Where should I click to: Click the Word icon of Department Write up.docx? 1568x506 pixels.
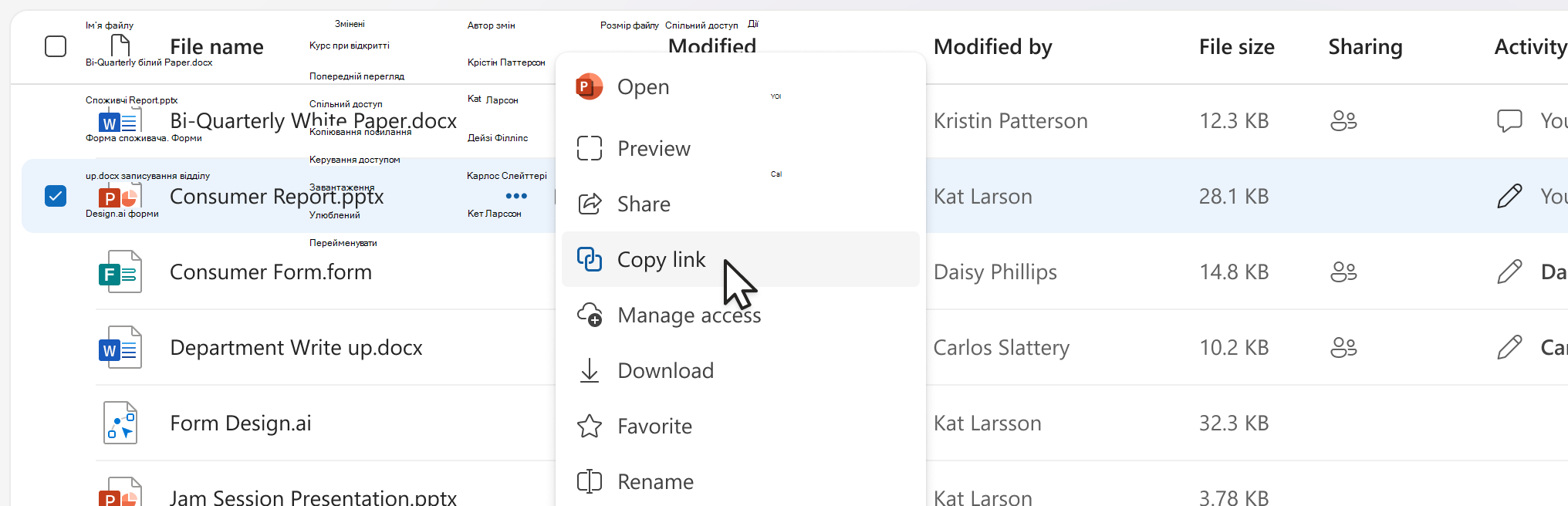(120, 347)
